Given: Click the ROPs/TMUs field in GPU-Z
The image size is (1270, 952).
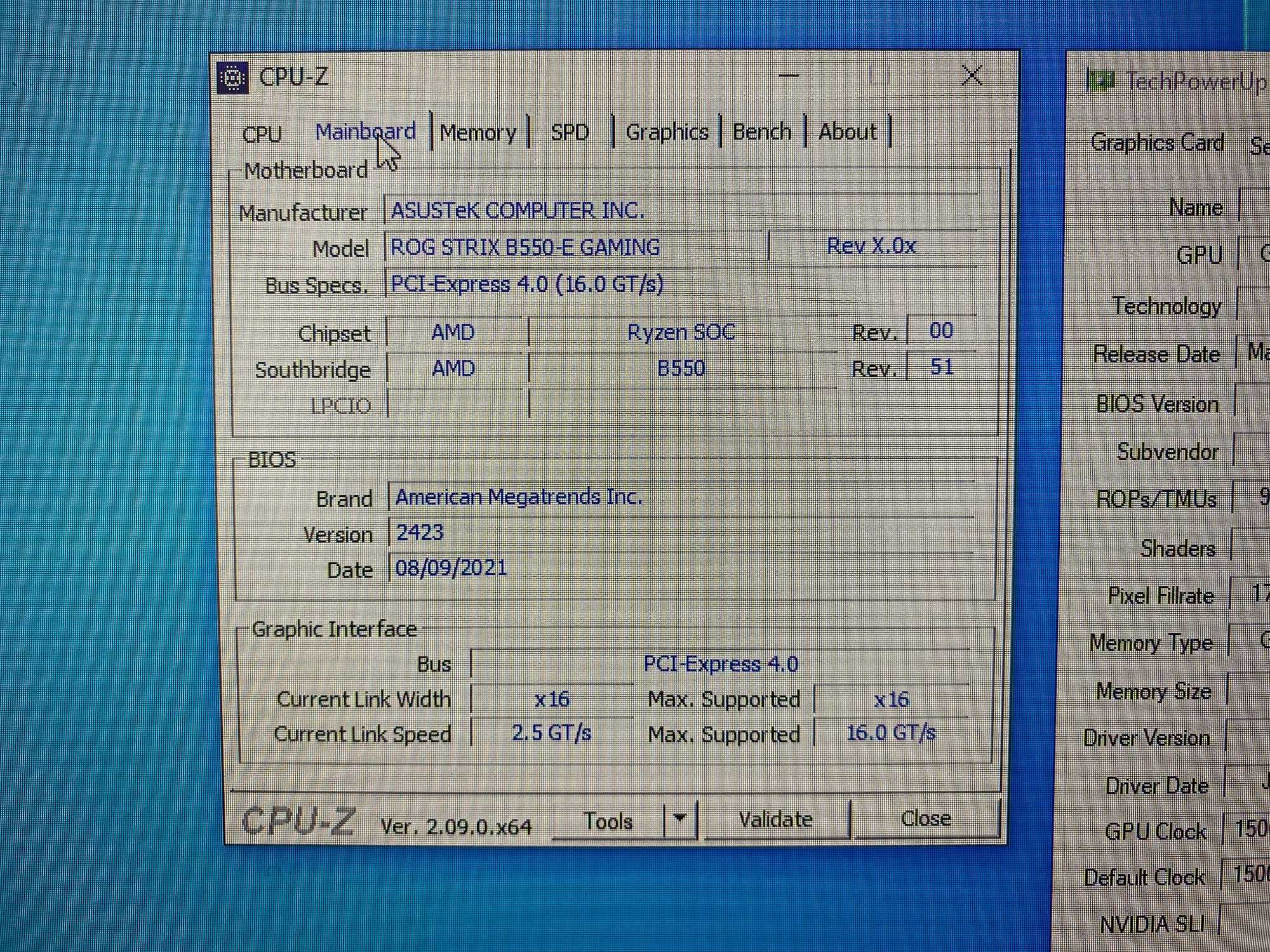Looking at the screenshot, I should point(1251,498).
